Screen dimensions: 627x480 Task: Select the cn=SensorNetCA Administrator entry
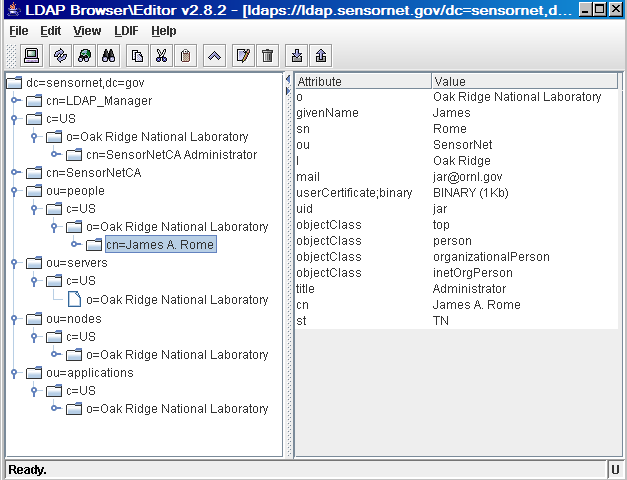[170, 154]
